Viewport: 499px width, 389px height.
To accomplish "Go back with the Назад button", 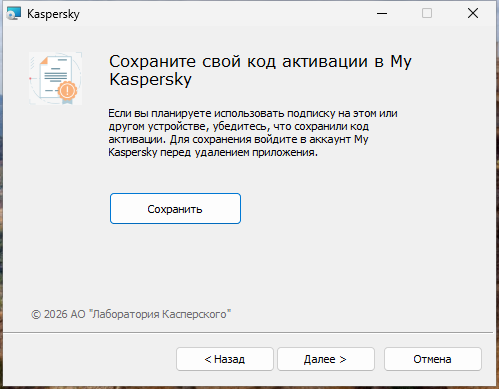I will [225, 359].
